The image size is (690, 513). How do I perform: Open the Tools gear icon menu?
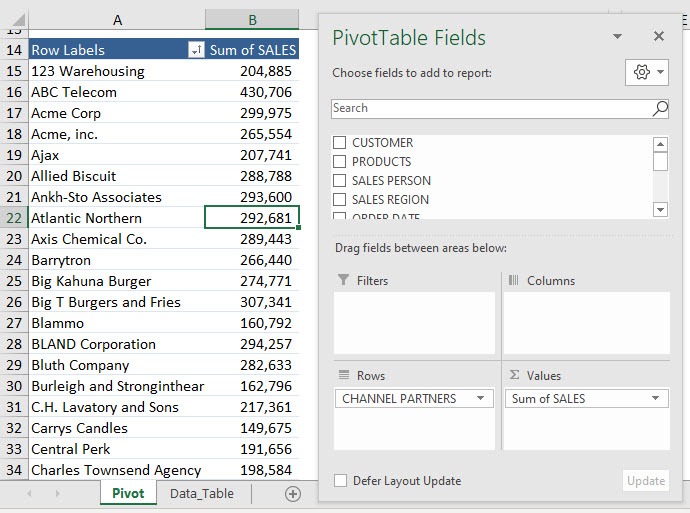coord(646,72)
